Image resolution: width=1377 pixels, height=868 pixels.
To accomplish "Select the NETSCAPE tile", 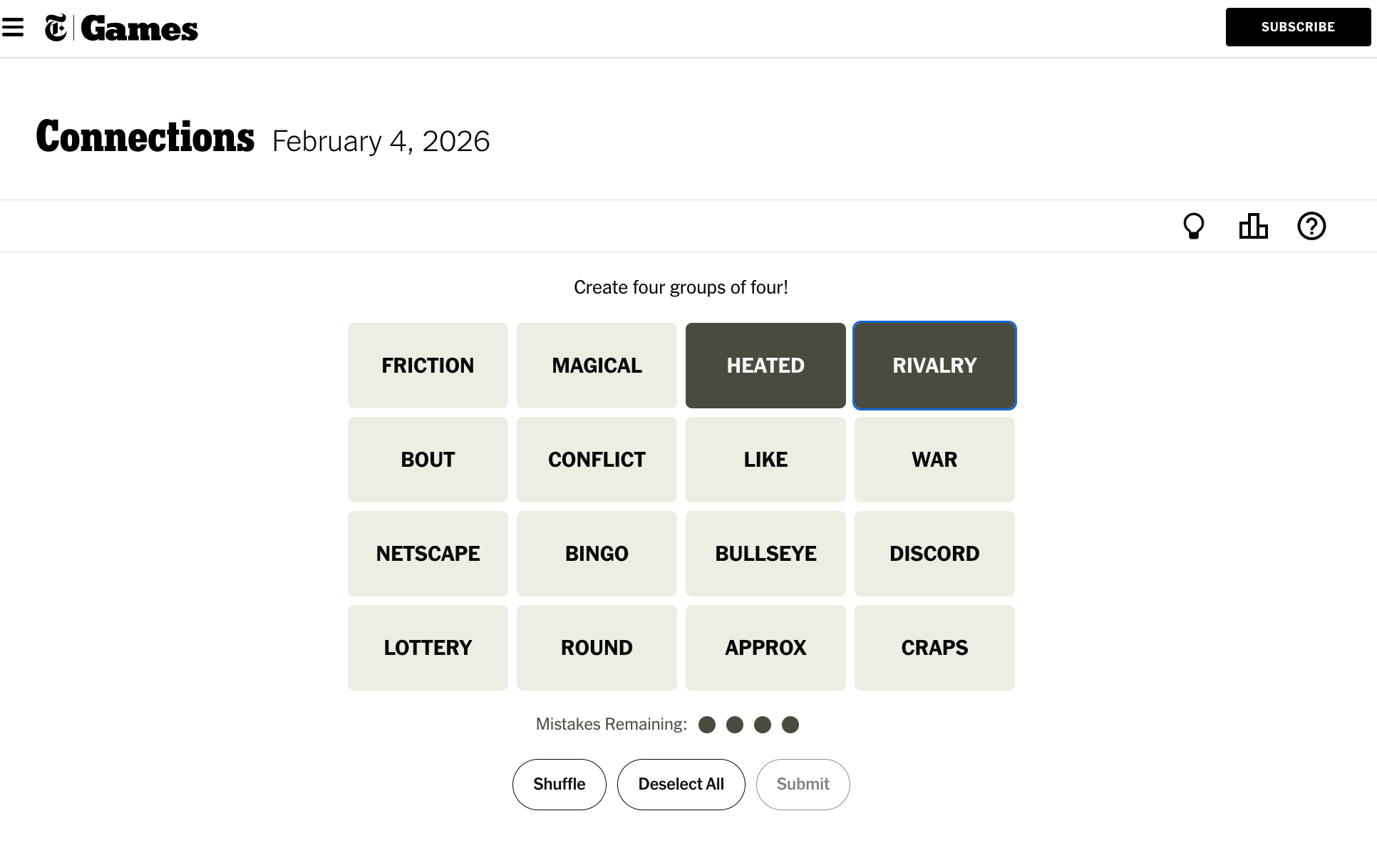I will tap(428, 554).
